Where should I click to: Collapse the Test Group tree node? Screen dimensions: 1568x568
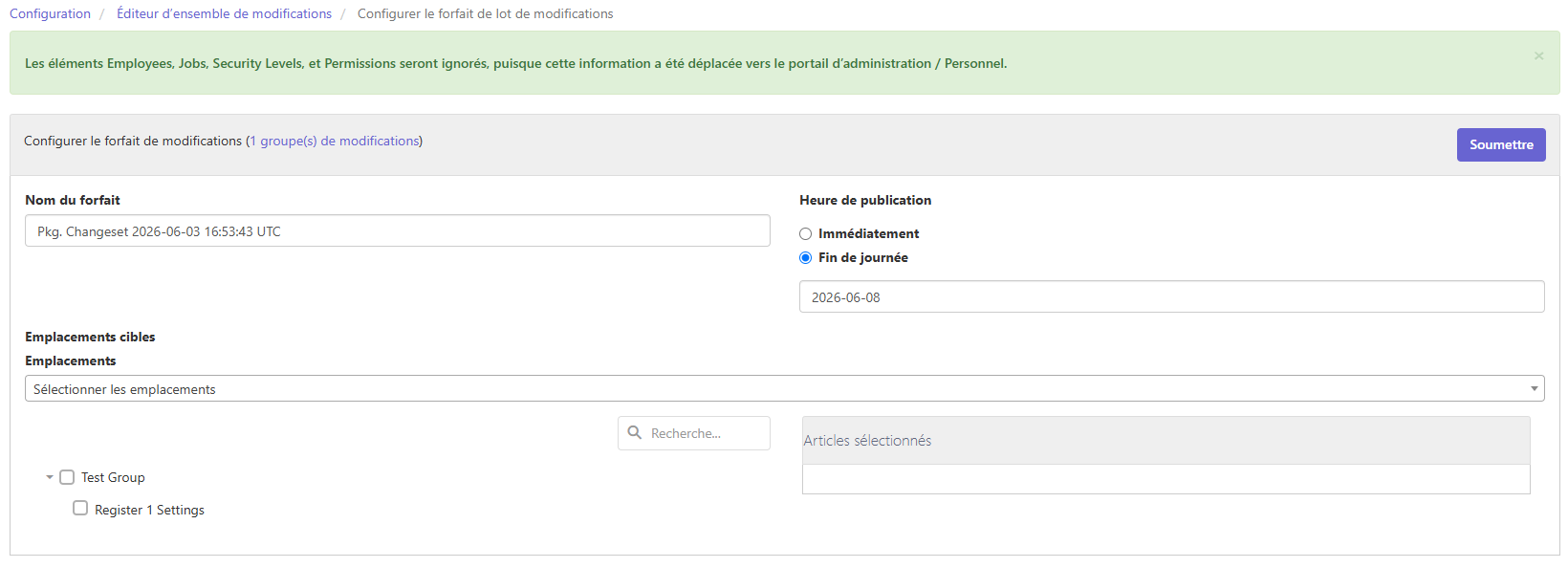point(50,477)
